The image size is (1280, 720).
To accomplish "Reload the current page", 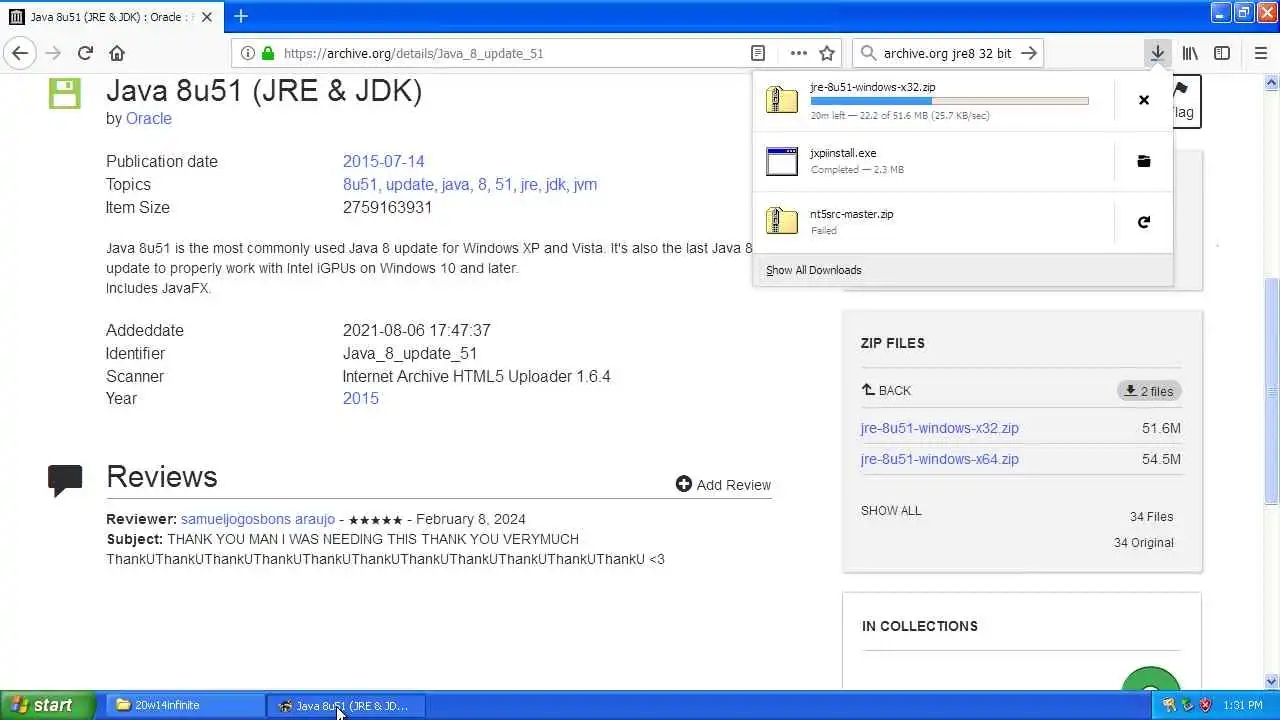I will pos(85,53).
